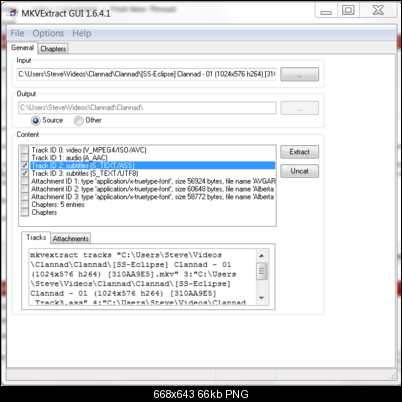Close the MKVExtract GUI window
This screenshot has width=402, height=402.
click(378, 10)
